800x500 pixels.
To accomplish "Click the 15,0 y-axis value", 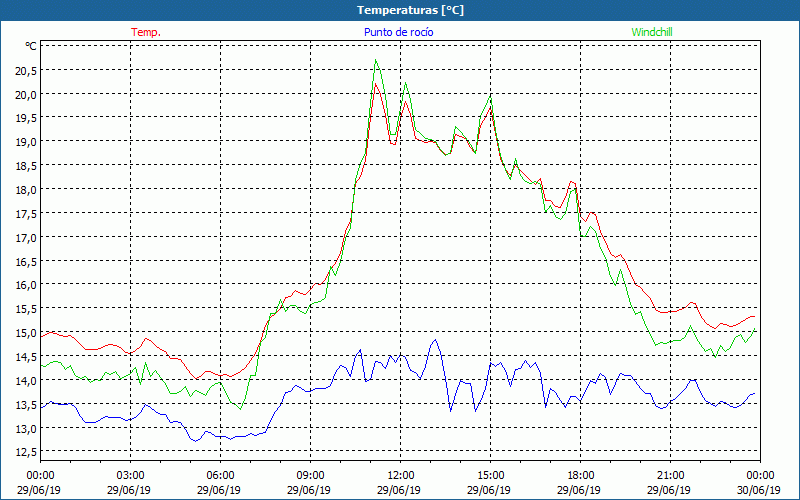I will click(x=27, y=333).
